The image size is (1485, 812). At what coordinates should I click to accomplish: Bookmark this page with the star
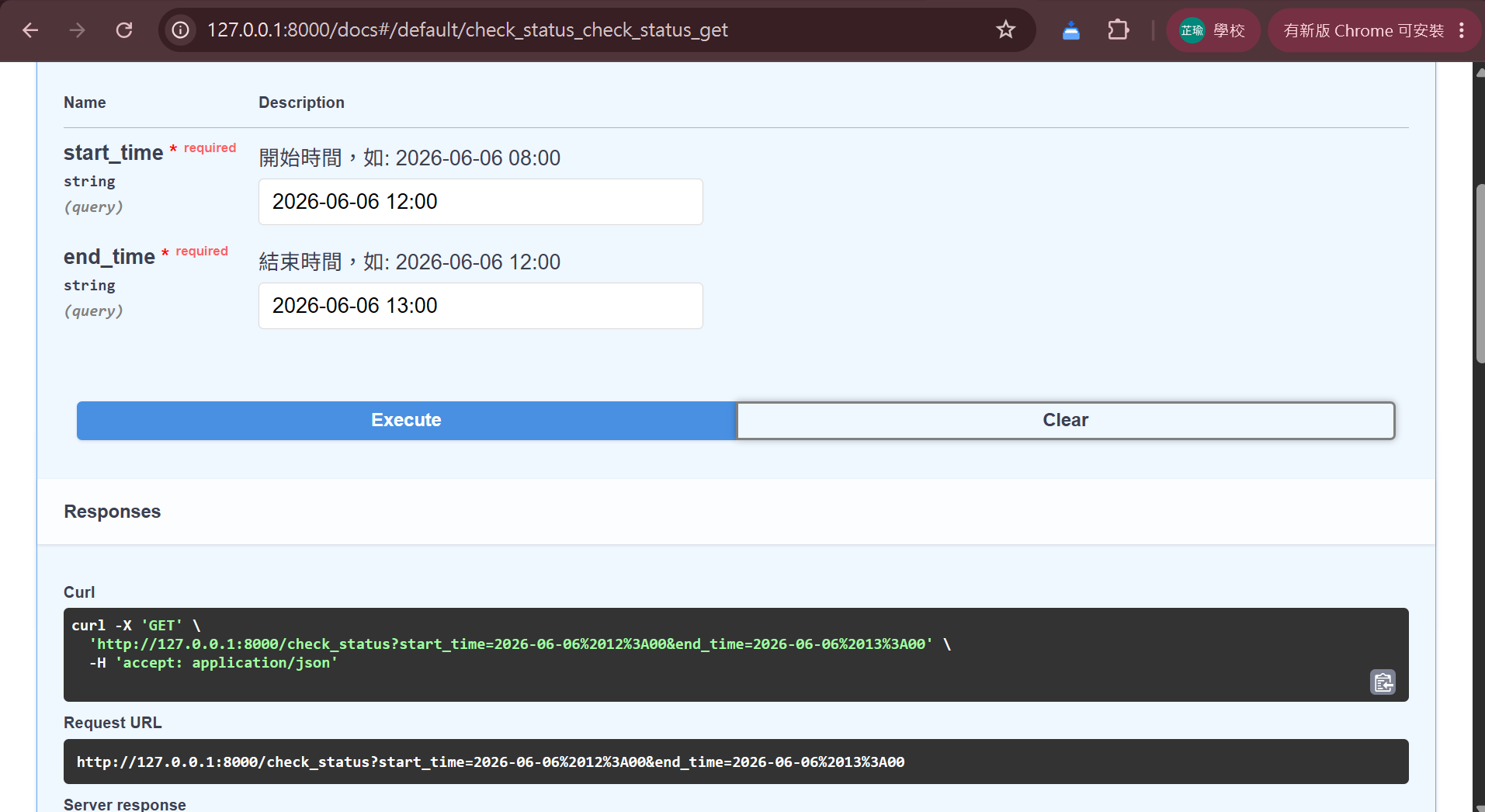tap(1006, 30)
